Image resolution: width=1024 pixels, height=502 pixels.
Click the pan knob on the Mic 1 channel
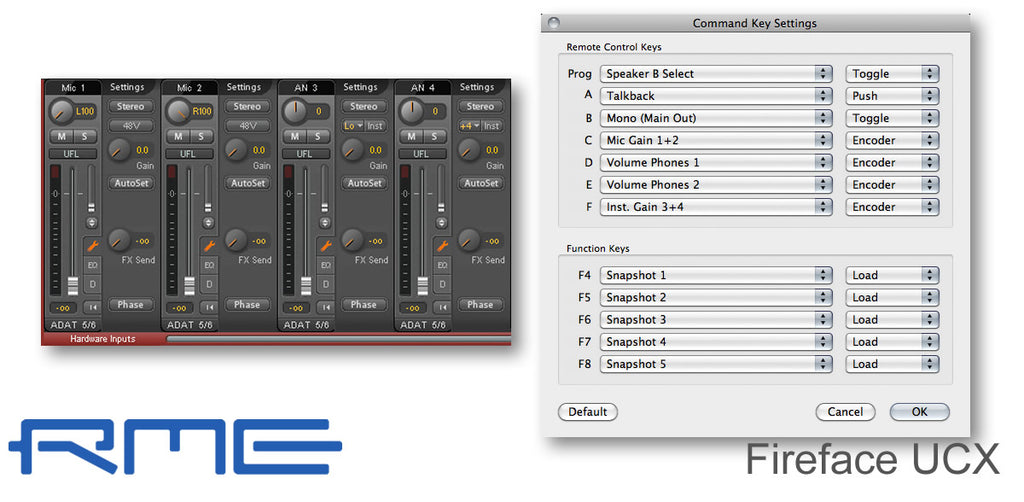click(61, 111)
